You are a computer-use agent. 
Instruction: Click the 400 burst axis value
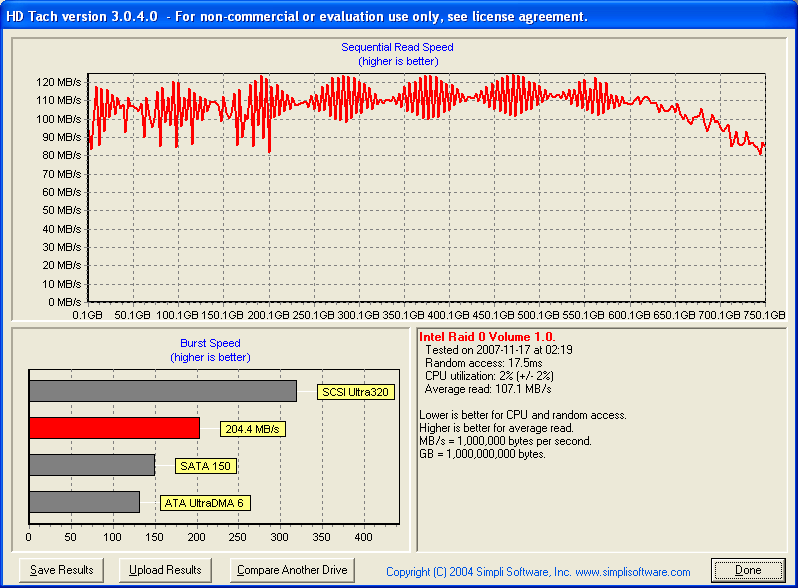click(363, 537)
